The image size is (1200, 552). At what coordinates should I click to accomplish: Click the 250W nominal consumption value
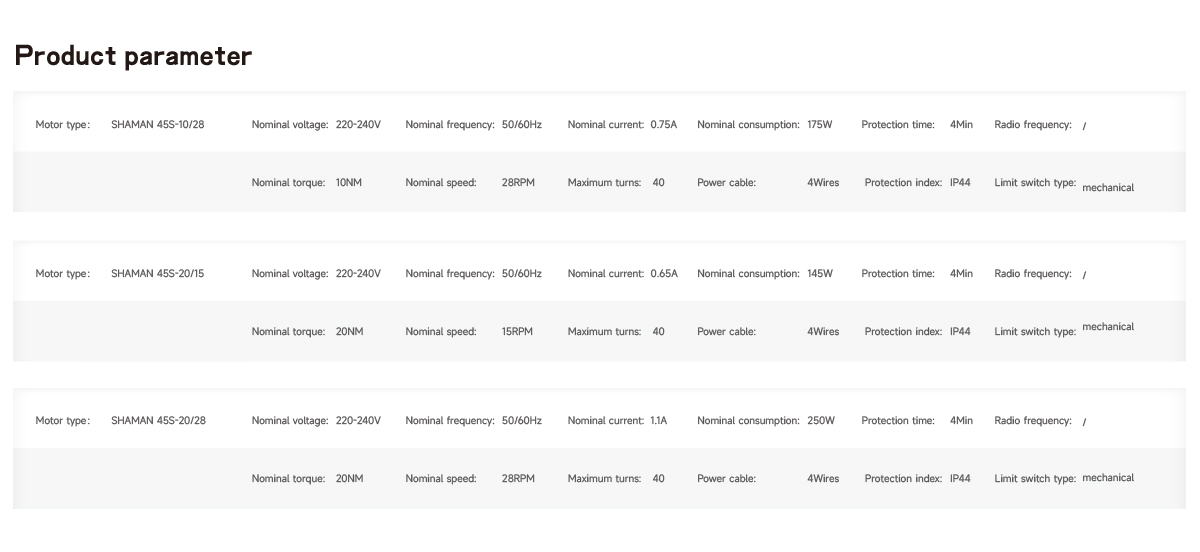click(821, 421)
